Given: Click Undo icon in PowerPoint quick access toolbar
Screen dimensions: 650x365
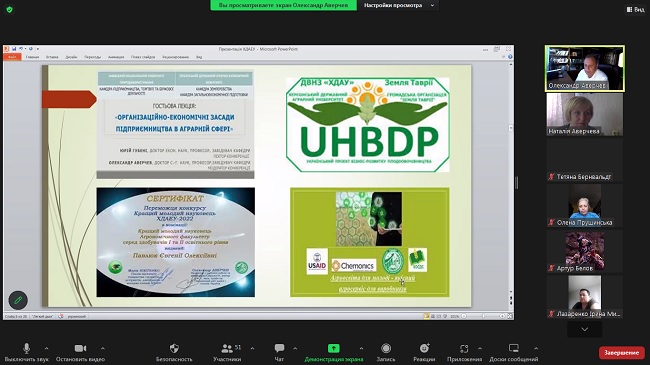Looking at the screenshot, I should [x=21, y=49].
